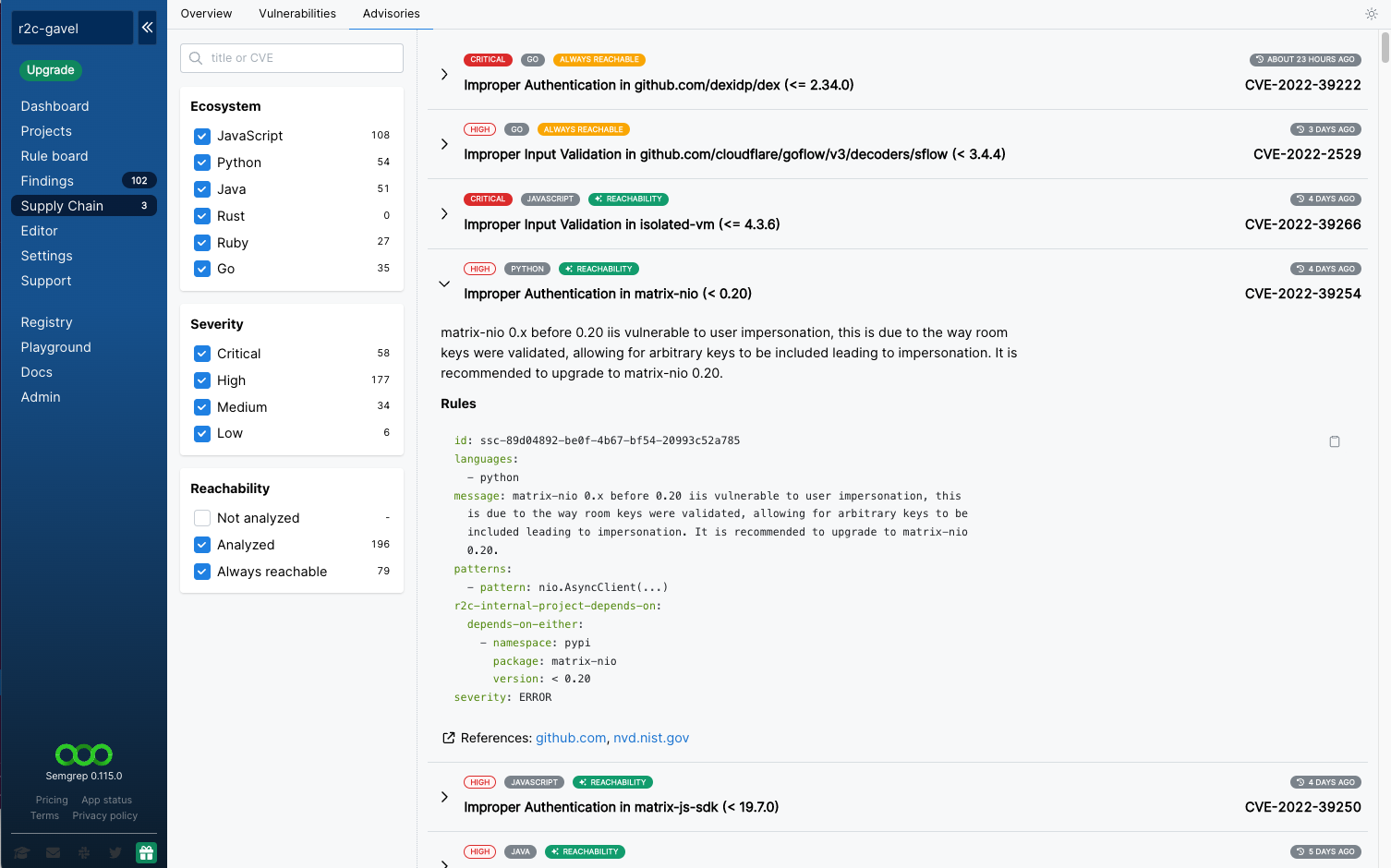Focus the 'title or CVE' search field
This screenshot has width=1391, height=868.
pyautogui.click(x=292, y=58)
